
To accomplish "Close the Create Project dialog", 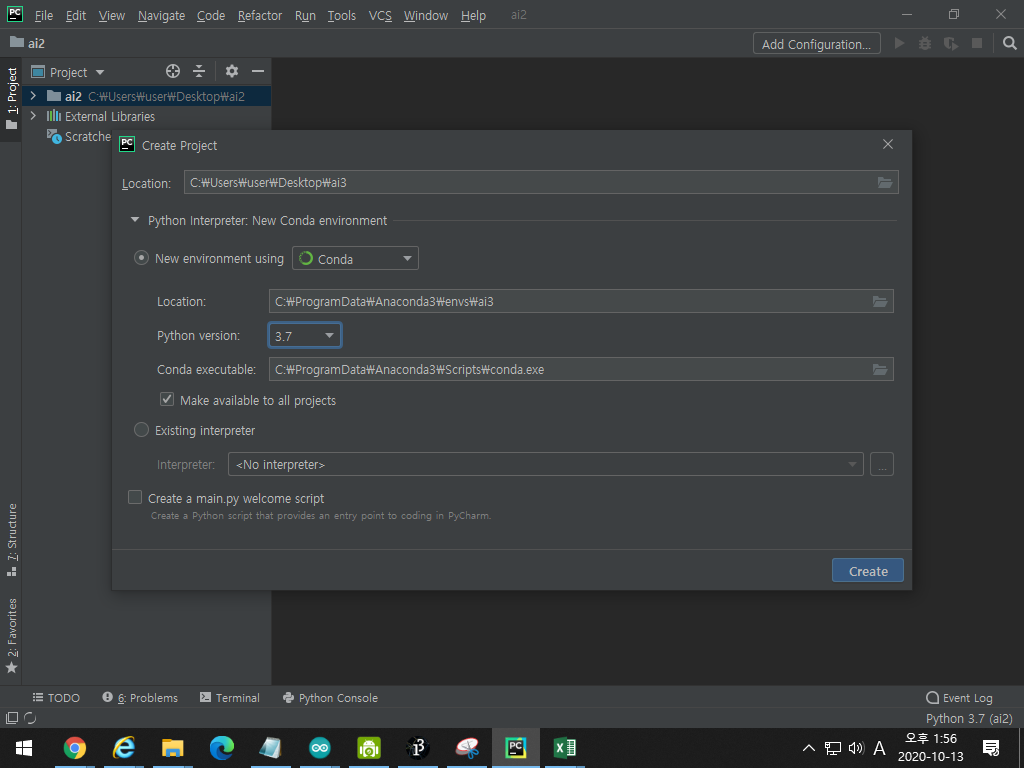I will (888, 144).
